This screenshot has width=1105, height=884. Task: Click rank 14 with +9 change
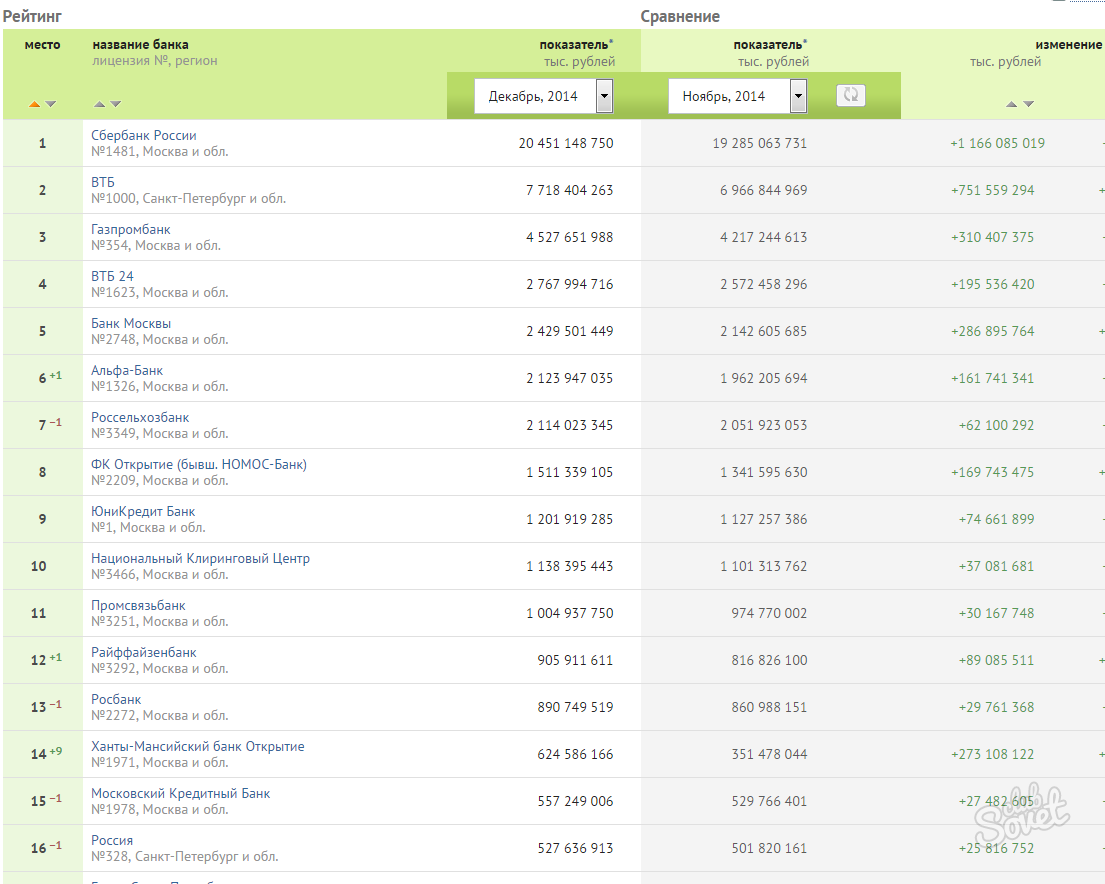46,754
